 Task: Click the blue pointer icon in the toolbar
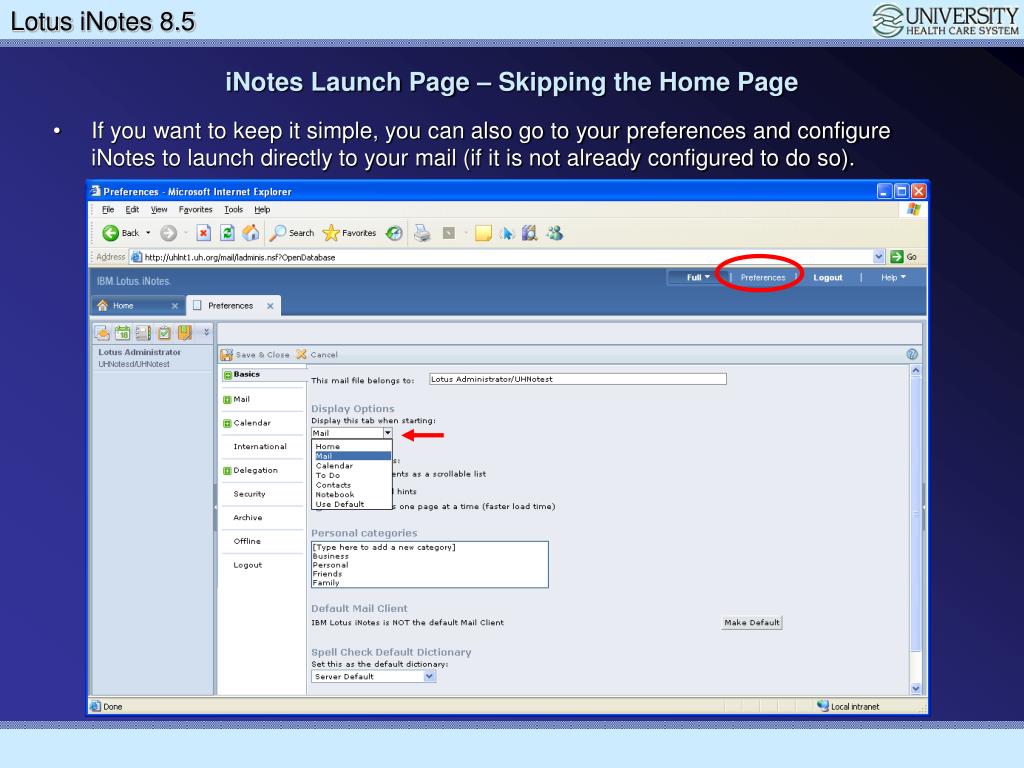(x=507, y=233)
